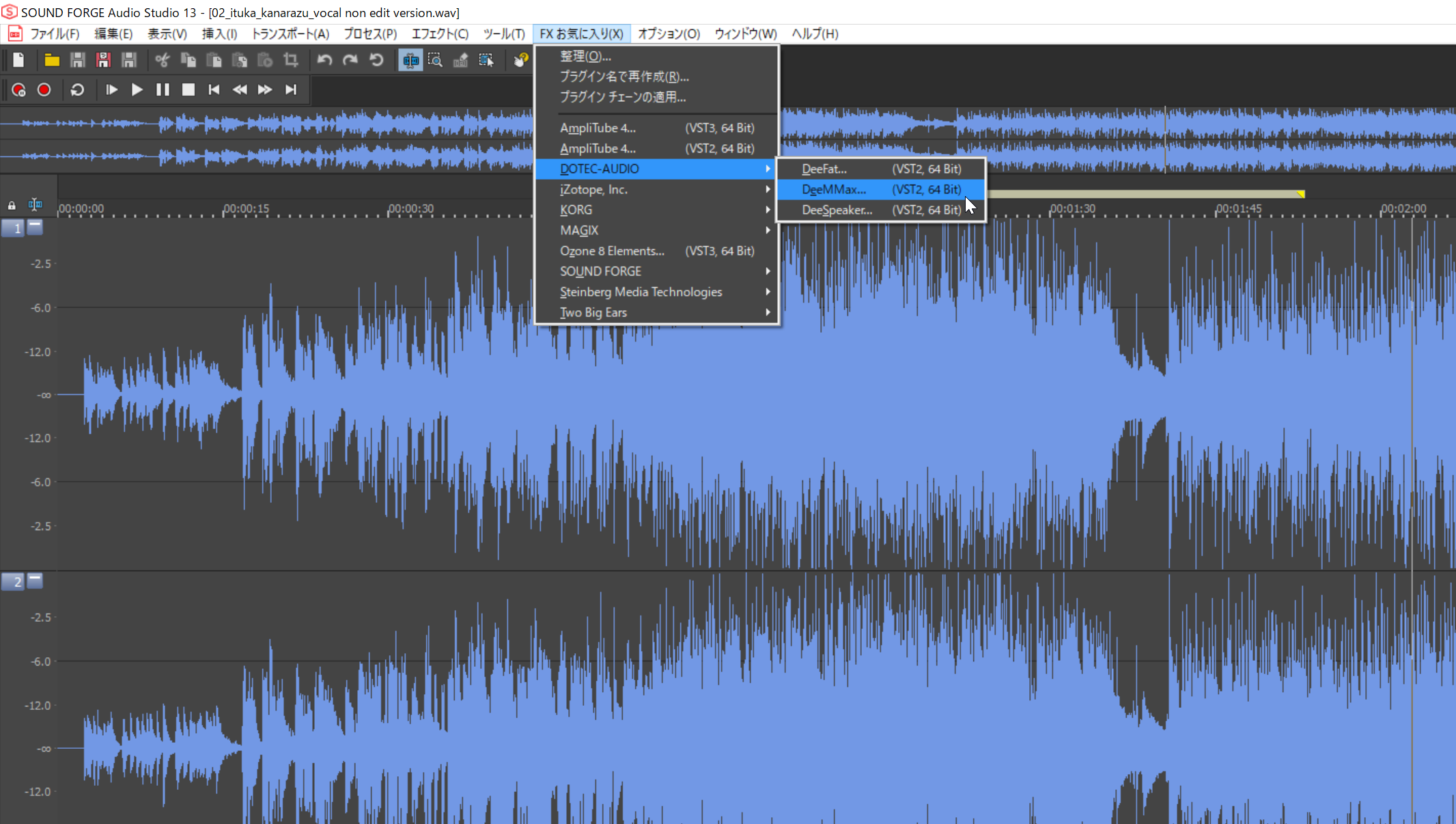Click the Repeat last action icon
The image size is (1456, 824).
(x=376, y=60)
